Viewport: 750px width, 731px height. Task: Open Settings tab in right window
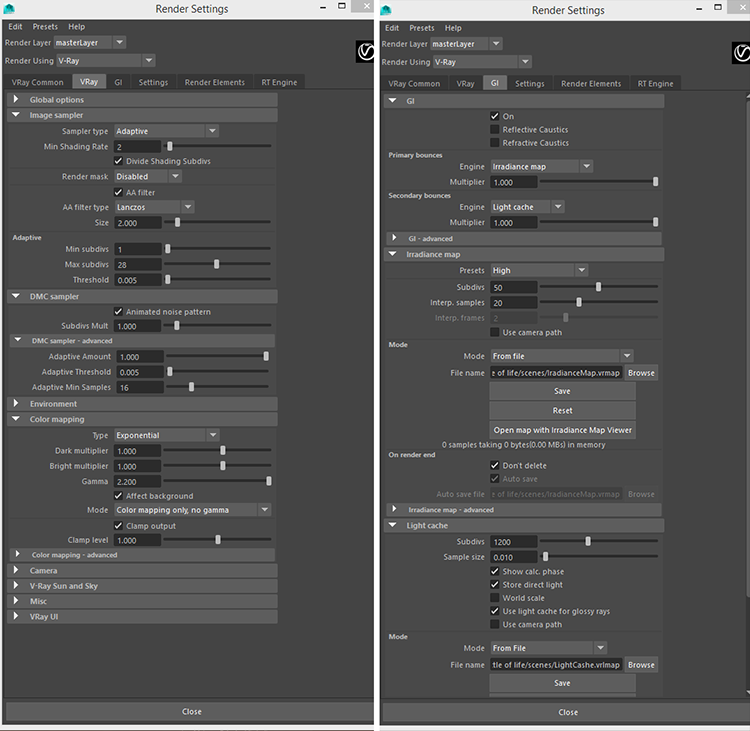pos(529,83)
